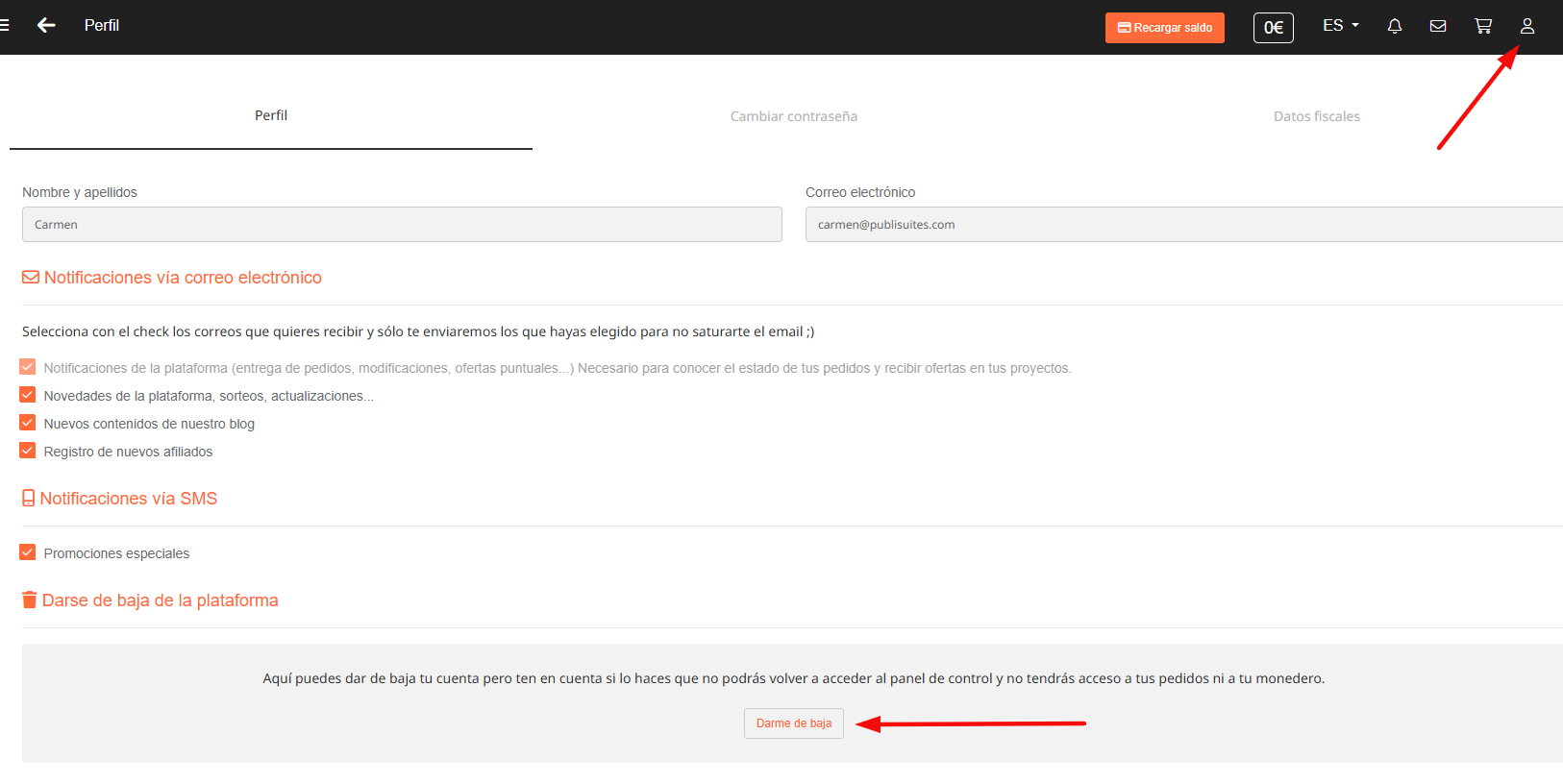Open the notifications bell icon
This screenshot has width=1563, height=784.
tap(1394, 27)
